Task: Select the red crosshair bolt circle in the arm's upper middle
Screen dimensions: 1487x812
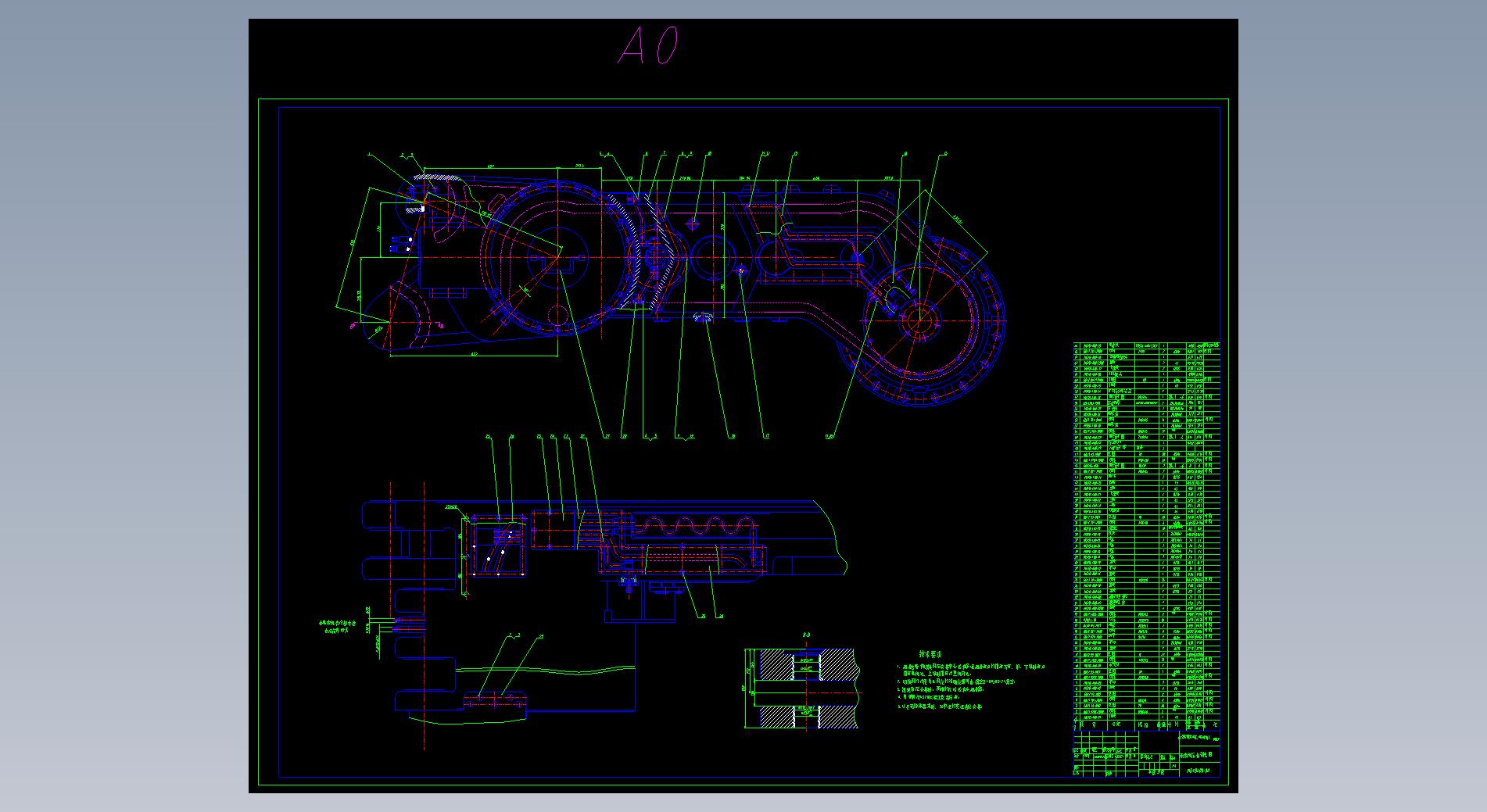Action: [693, 224]
